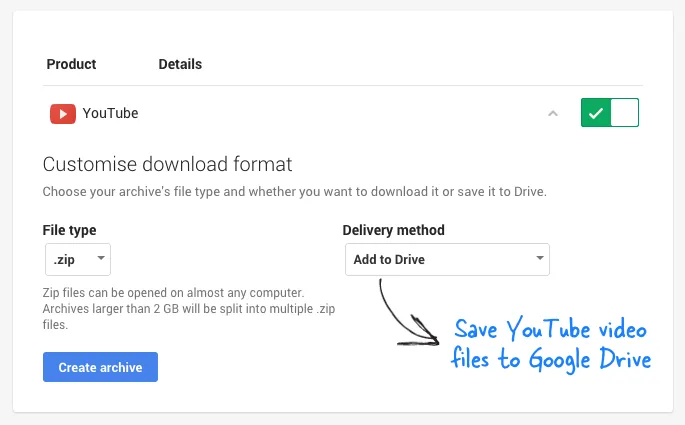
Task: Click the Product column header
Action: coord(71,64)
